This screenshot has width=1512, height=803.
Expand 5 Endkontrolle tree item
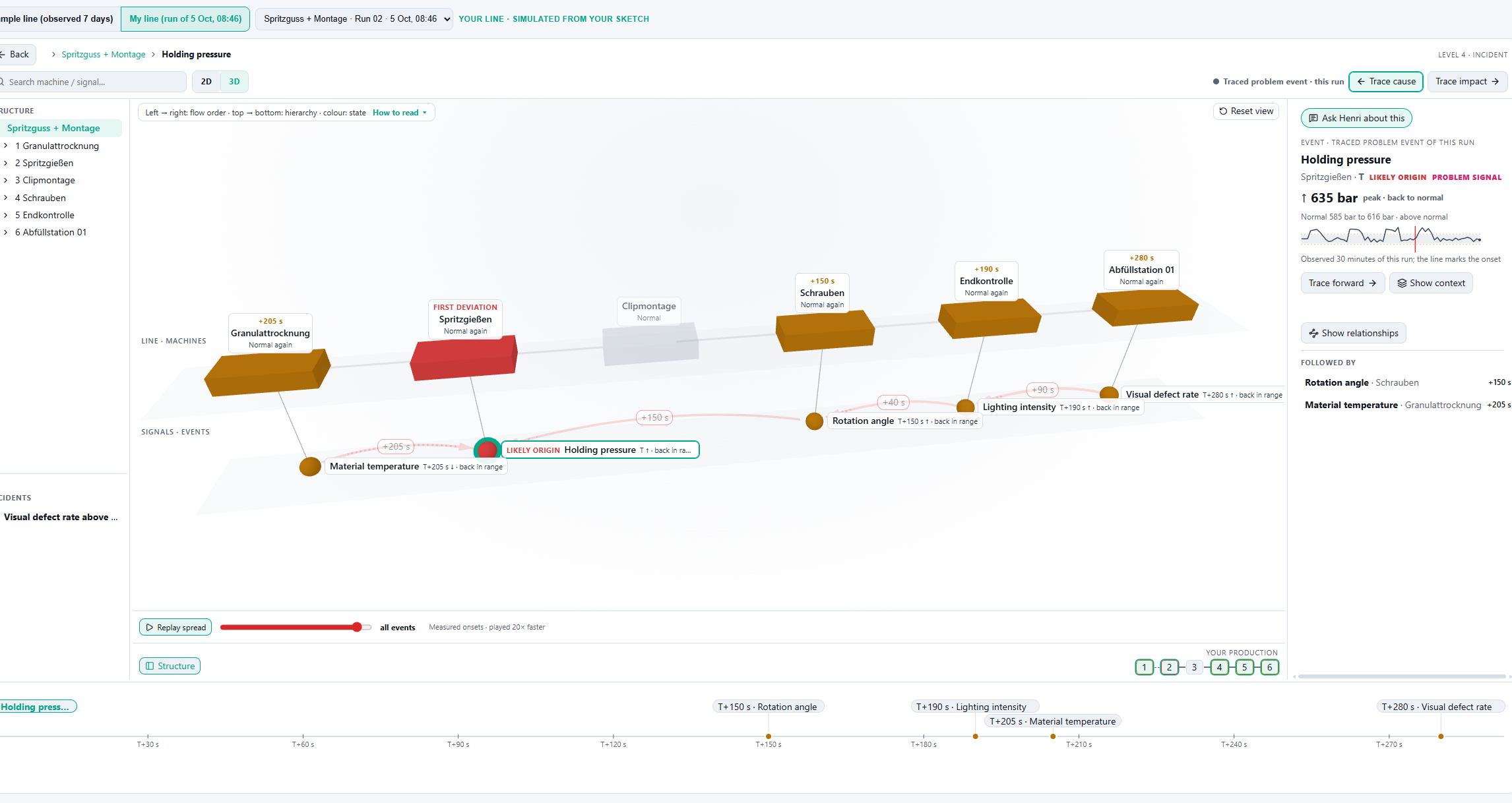(6, 216)
